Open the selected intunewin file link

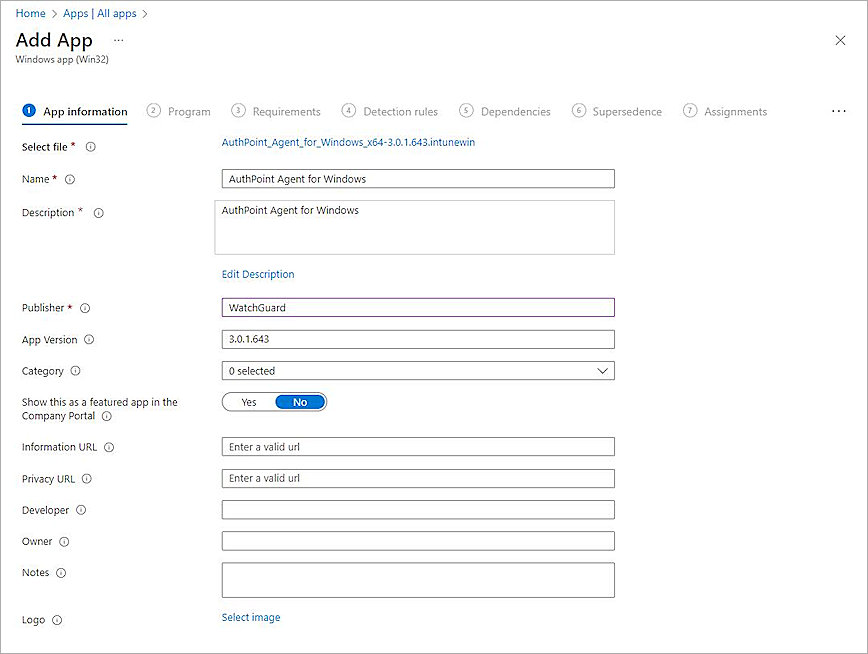point(348,143)
